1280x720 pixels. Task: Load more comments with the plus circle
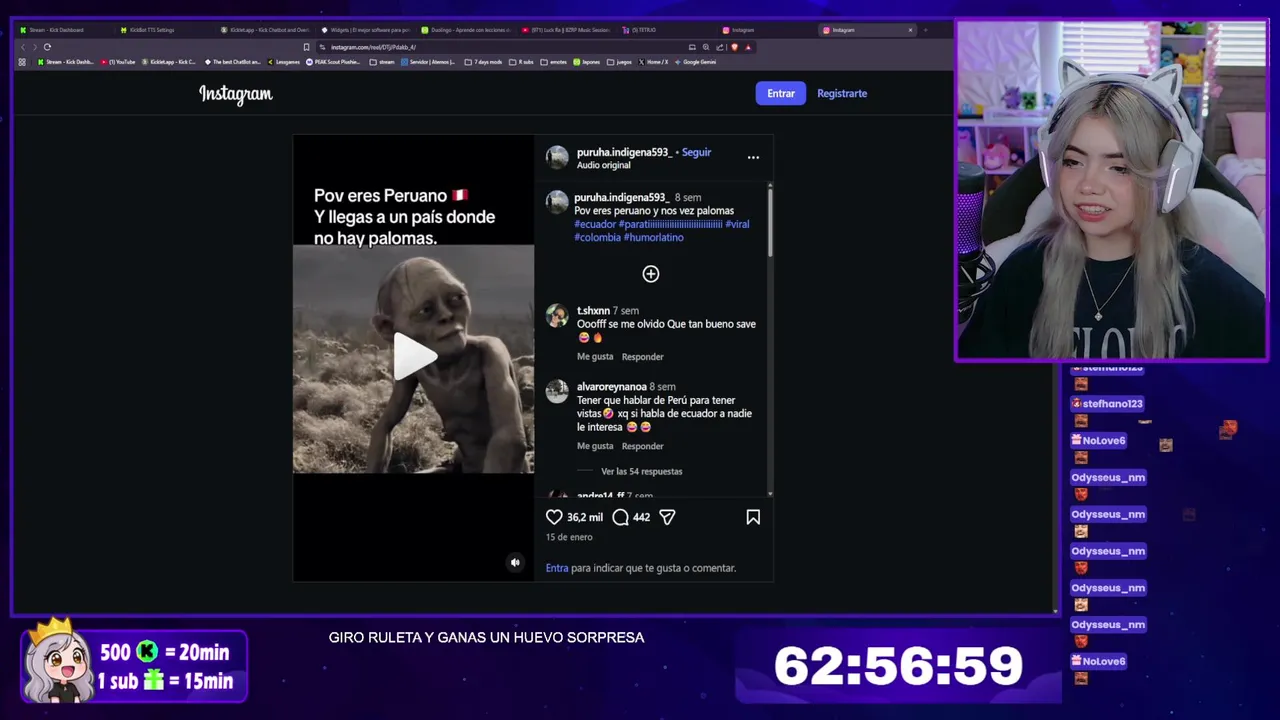(x=651, y=274)
